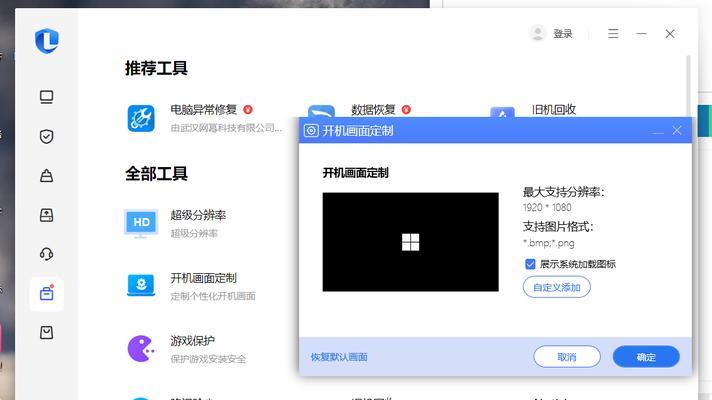Screen dimensions: 712x400
Task: Click the *.bmp;*.png format text
Action: [549, 243]
